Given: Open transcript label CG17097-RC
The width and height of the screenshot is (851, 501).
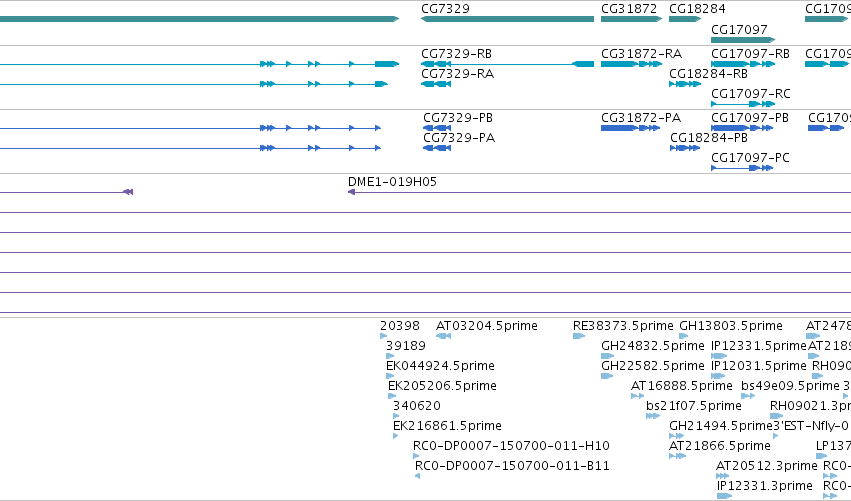Looking at the screenshot, I should pos(751,94).
